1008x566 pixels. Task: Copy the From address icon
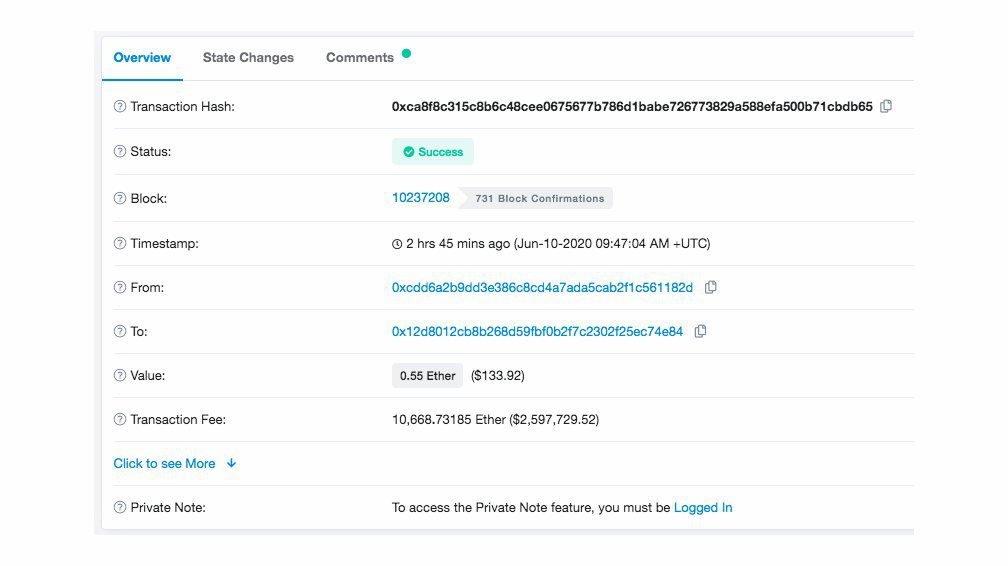click(x=710, y=288)
